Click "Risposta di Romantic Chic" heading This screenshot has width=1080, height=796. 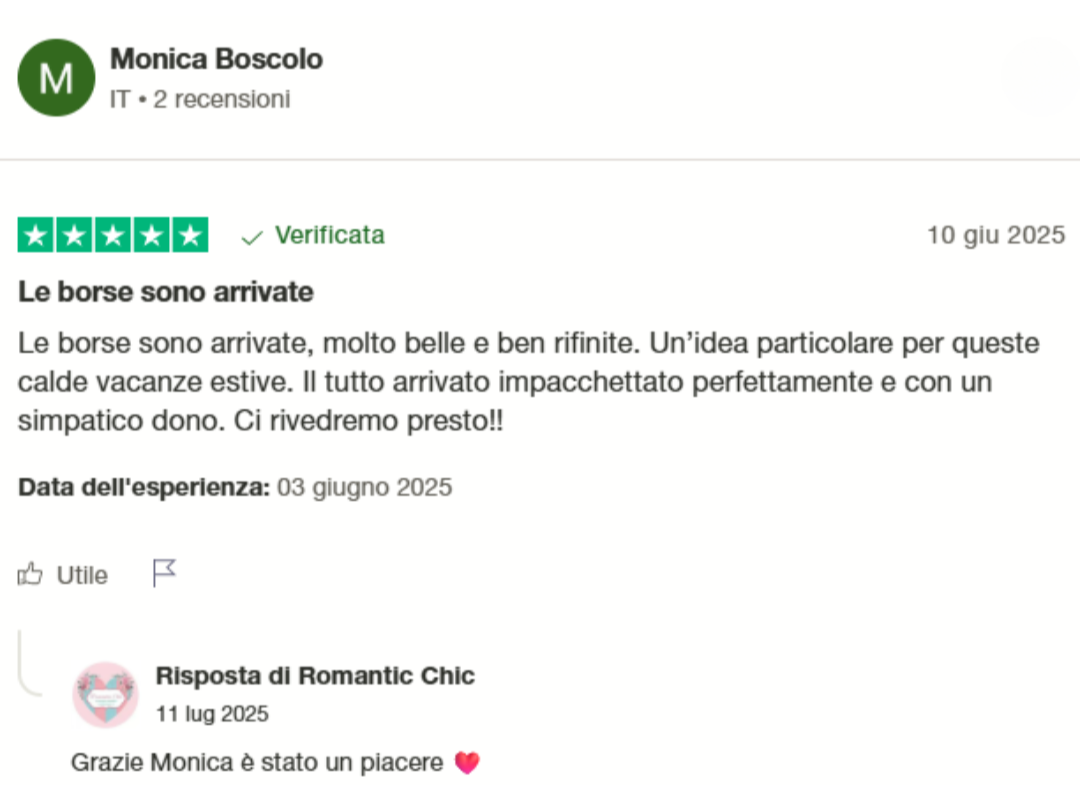click(x=315, y=676)
